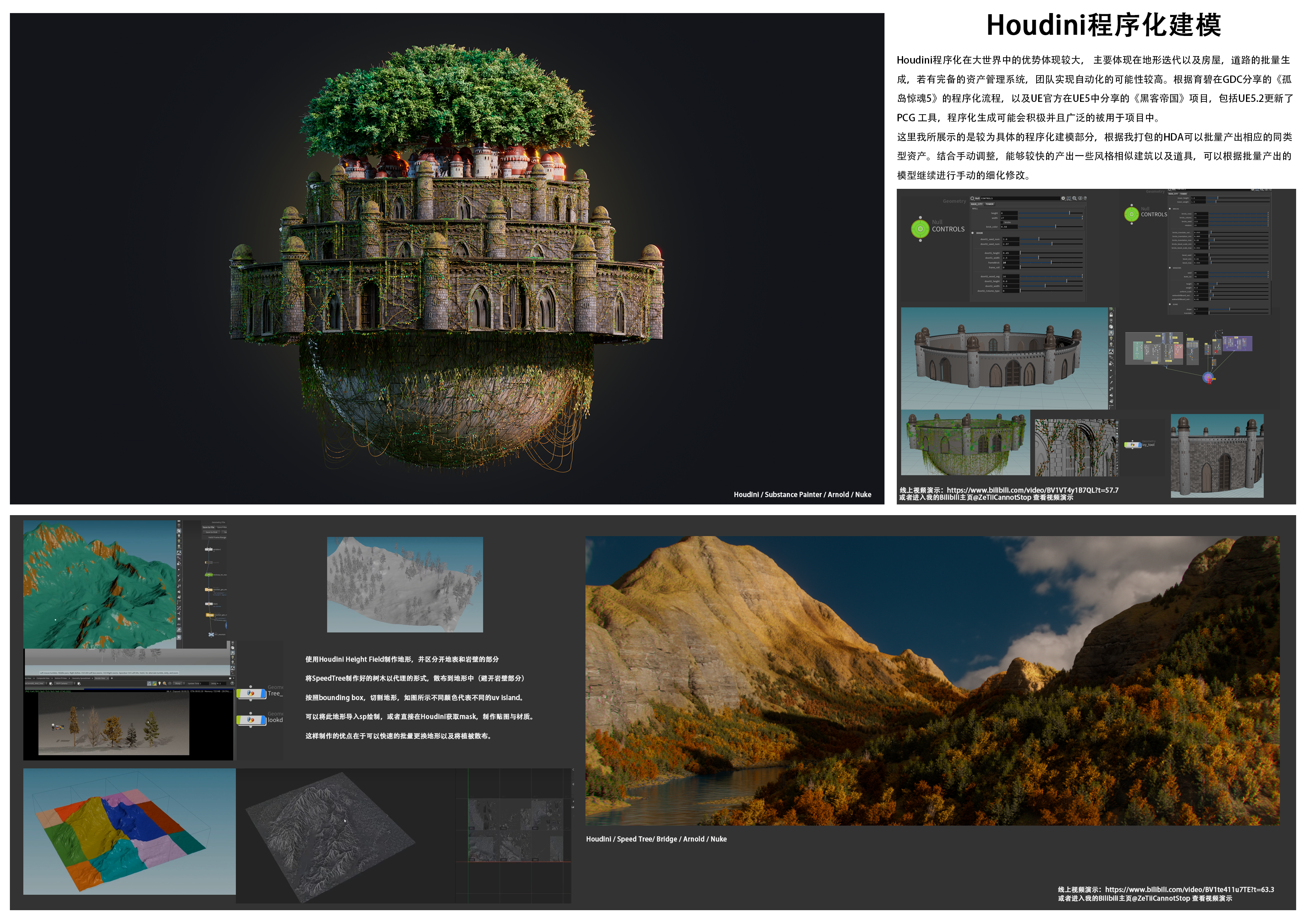Adjust the WALL height slider
Viewport: 1308px width, 924px height.
pyautogui.click(x=1051, y=213)
